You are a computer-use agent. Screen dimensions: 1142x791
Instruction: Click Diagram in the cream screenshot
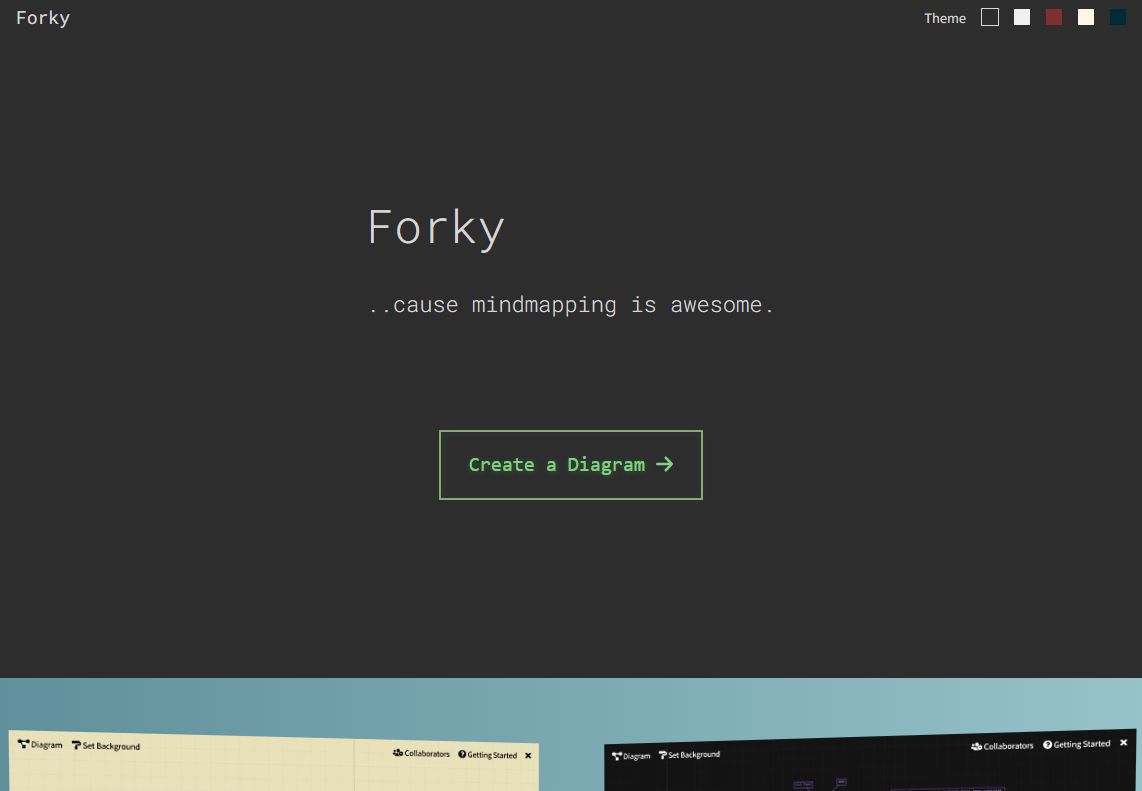40,744
